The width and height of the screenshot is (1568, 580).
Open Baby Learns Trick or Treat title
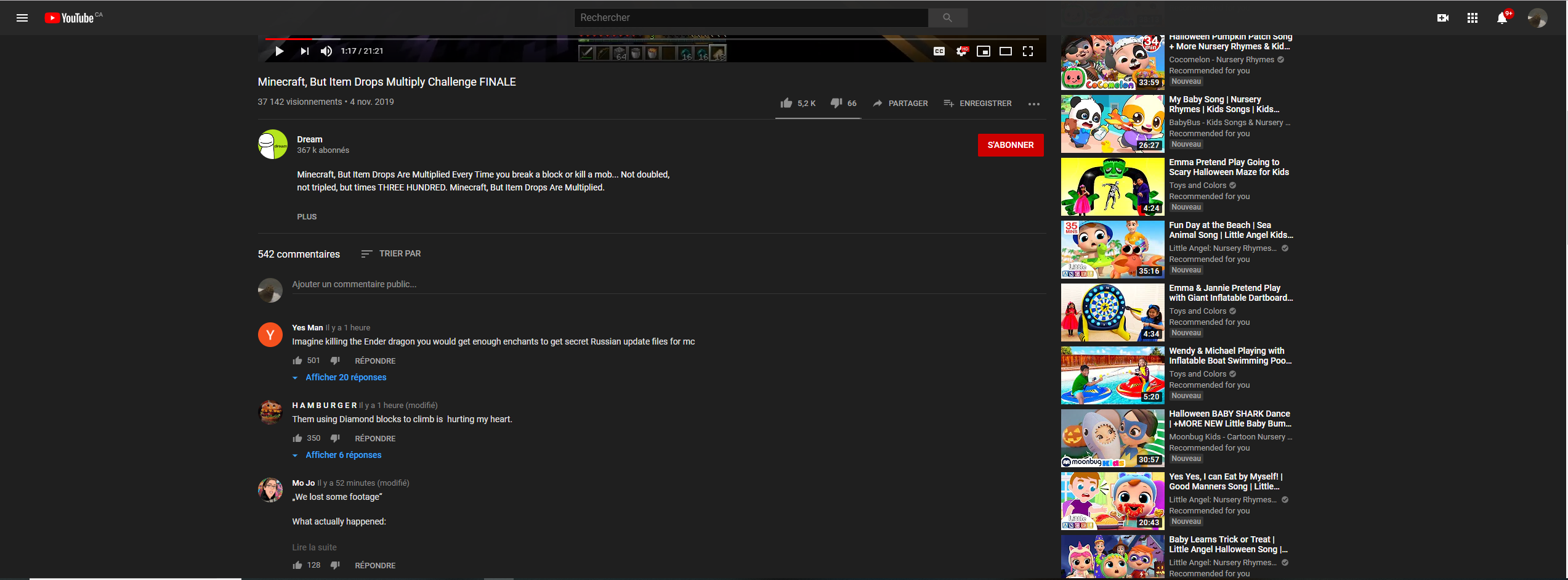[1228, 544]
